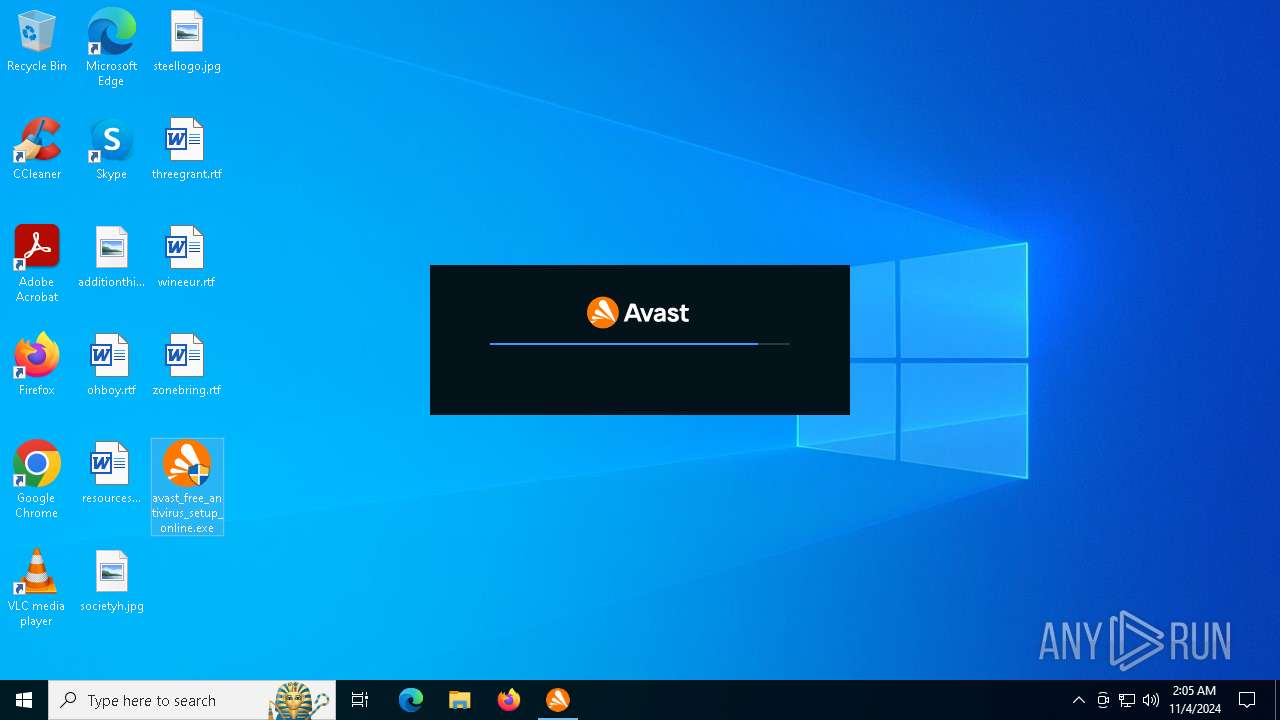Switch to the Avast installer taskbar item
The width and height of the screenshot is (1280, 720).
pos(558,700)
